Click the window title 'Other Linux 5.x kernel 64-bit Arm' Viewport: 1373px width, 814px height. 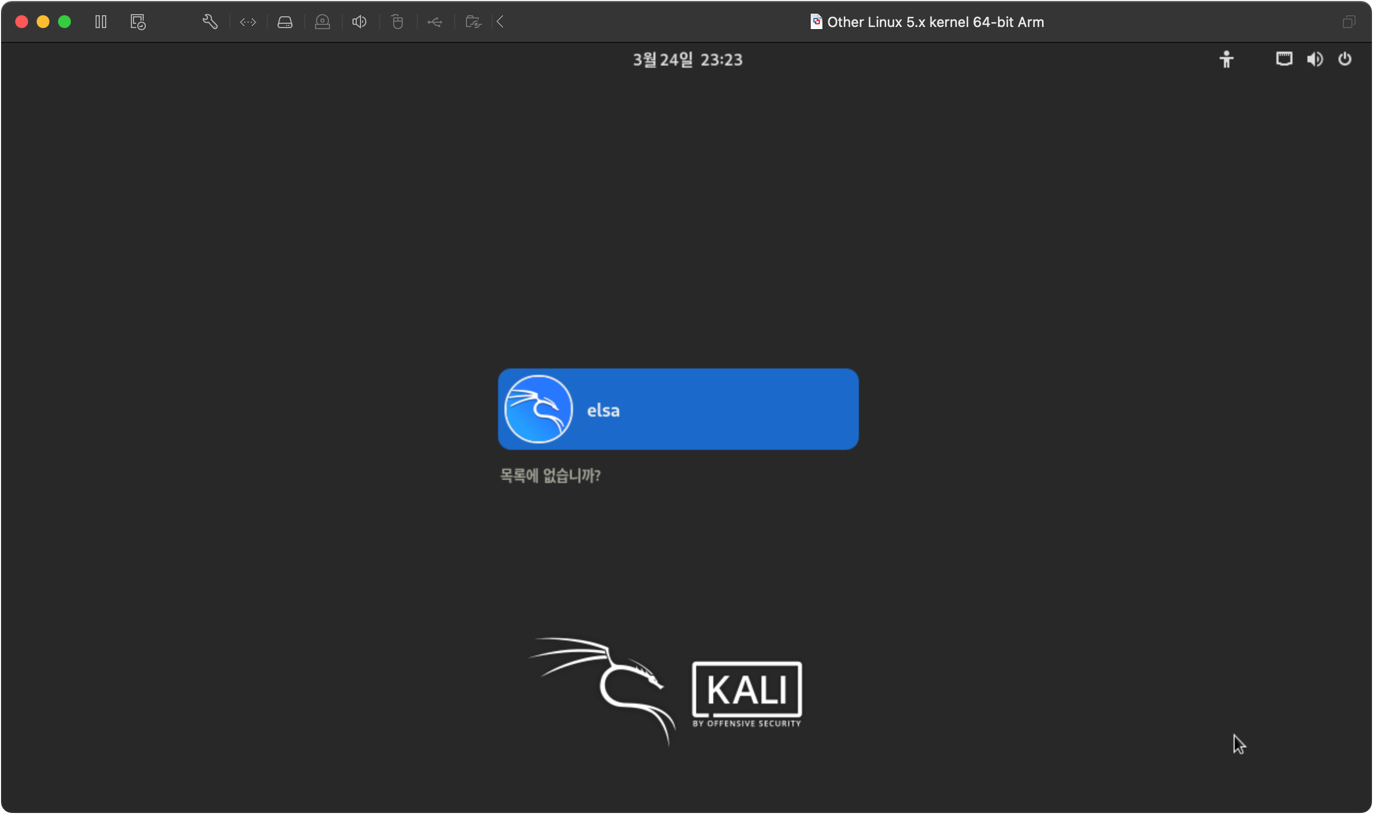(935, 22)
